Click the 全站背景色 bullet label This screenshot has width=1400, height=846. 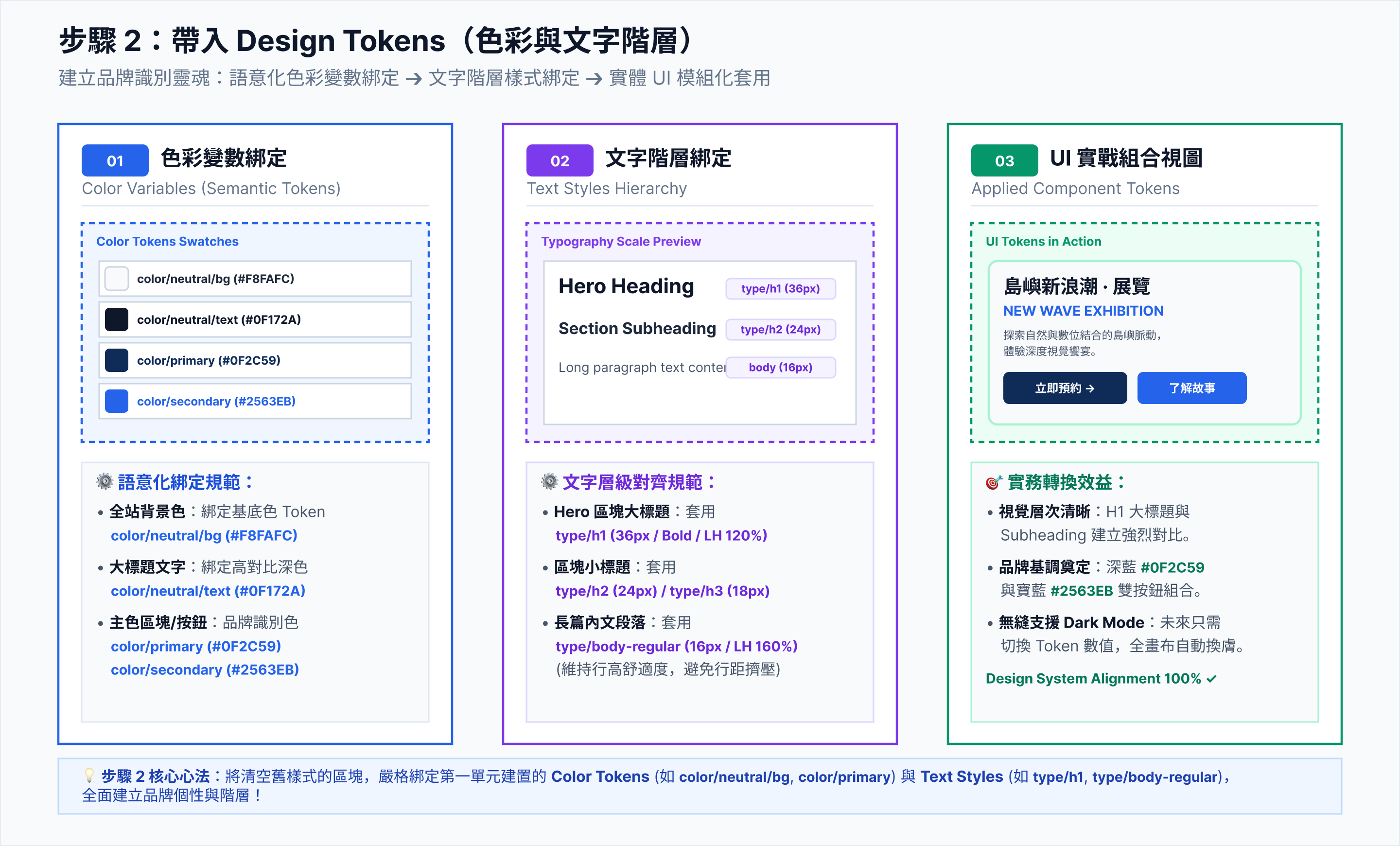point(147,511)
